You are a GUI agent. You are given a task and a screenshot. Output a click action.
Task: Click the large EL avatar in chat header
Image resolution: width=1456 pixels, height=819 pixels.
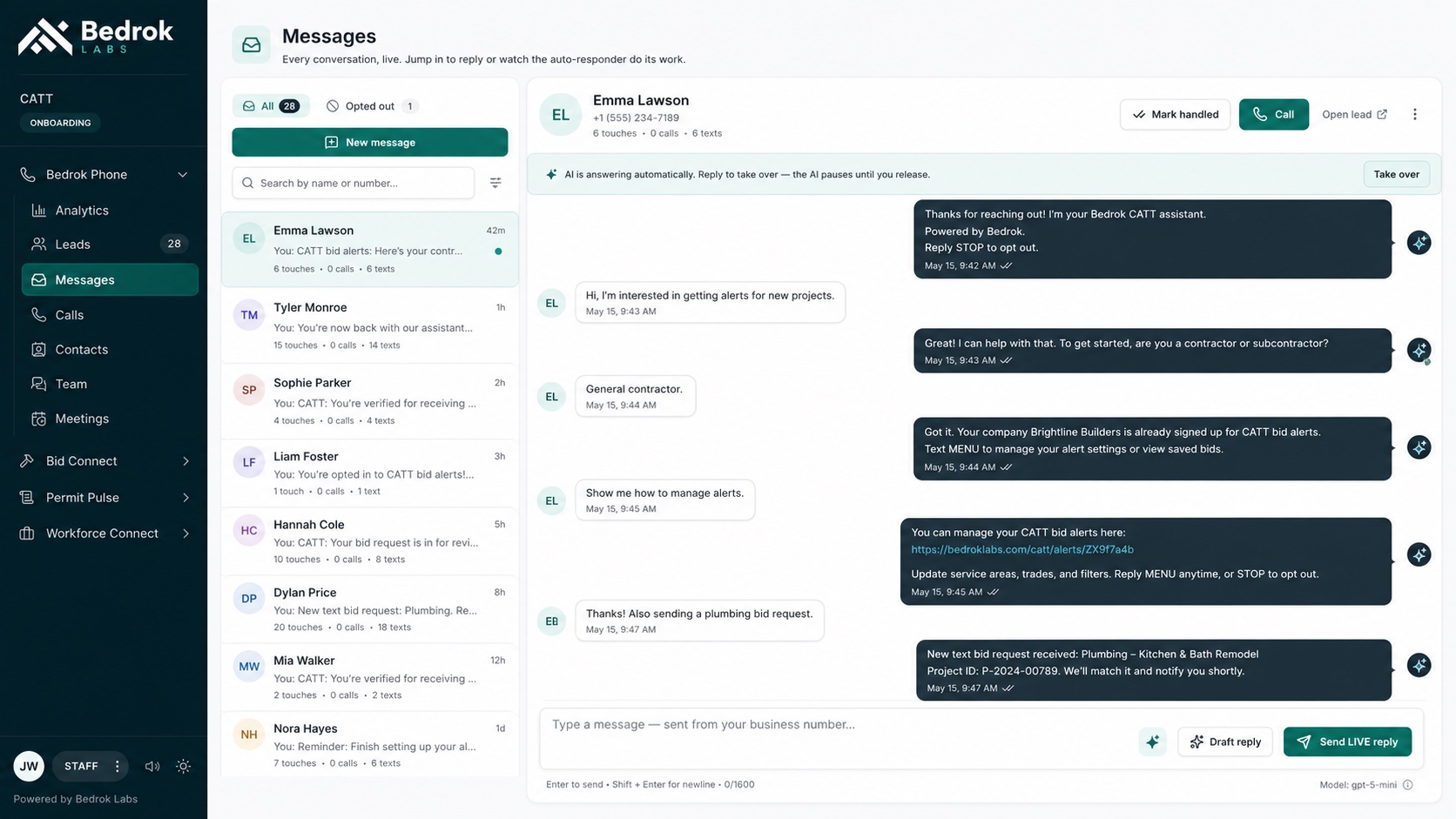point(560,115)
